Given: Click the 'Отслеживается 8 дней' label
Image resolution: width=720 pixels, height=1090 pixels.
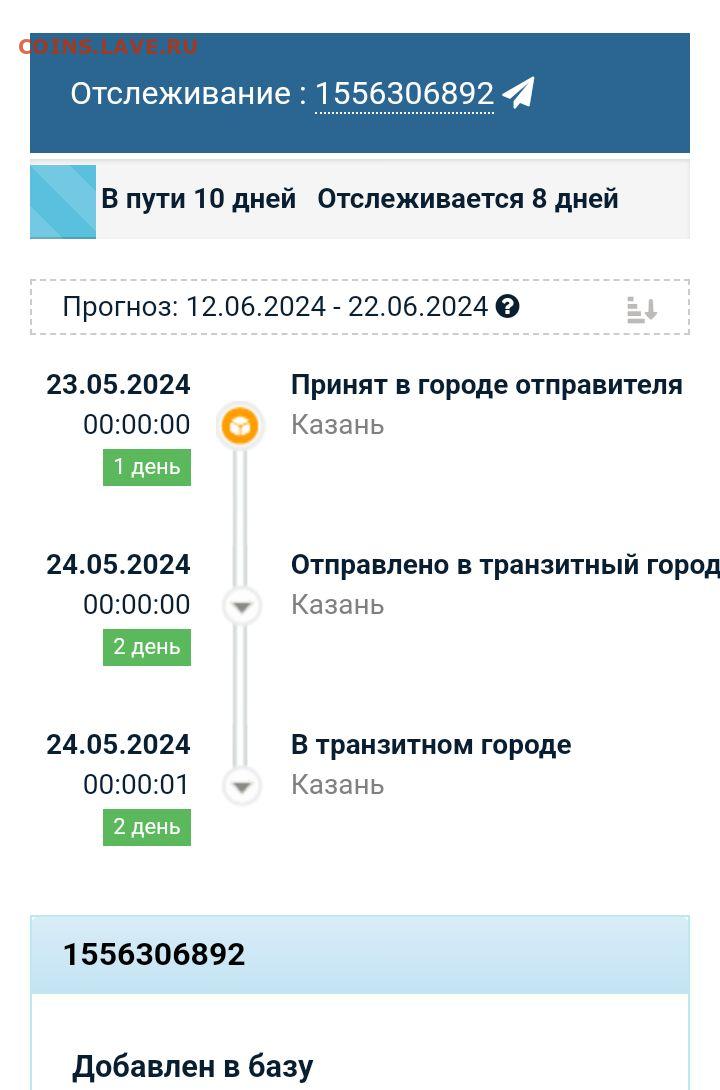Looking at the screenshot, I should coord(468,199).
